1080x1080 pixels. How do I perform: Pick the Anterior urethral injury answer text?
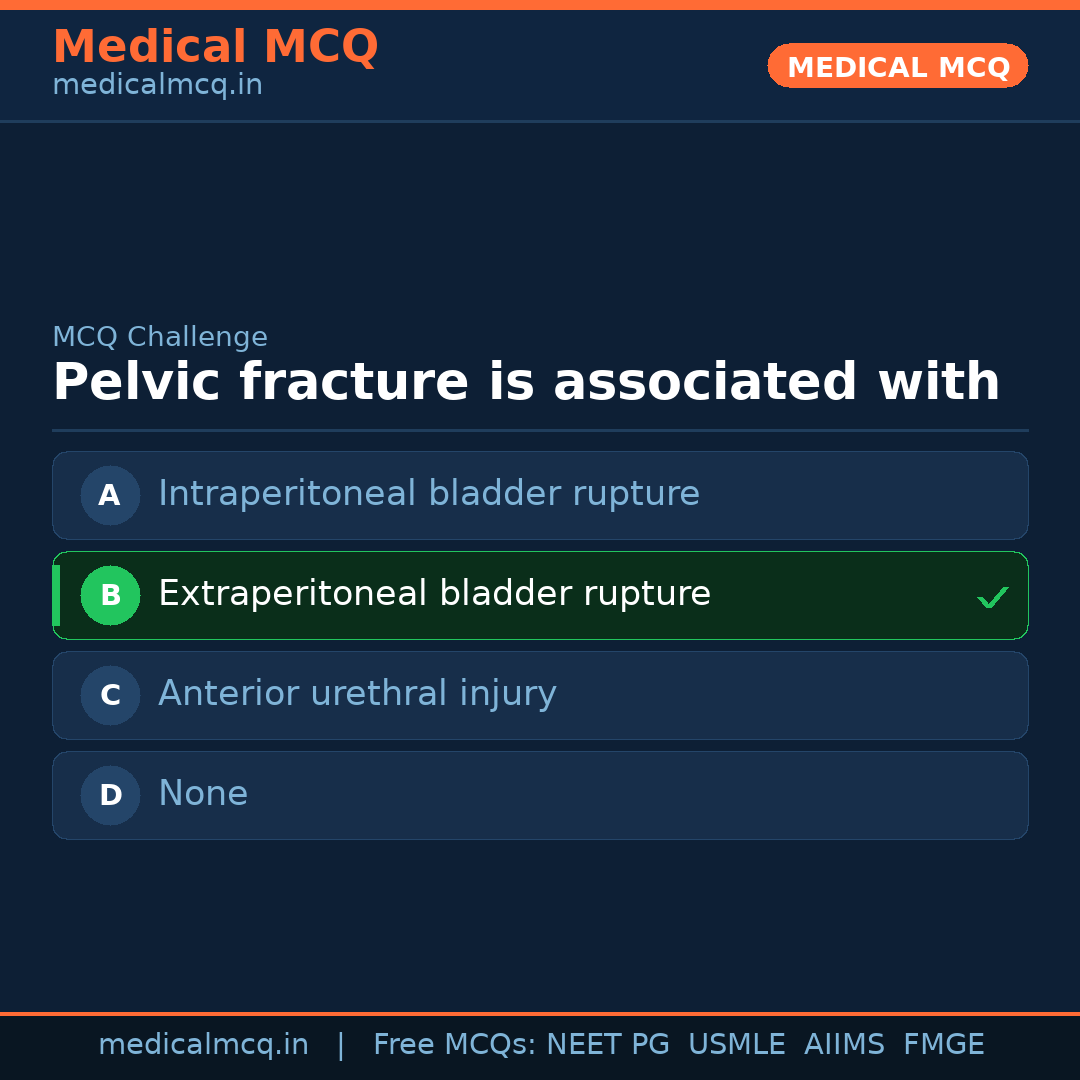(357, 694)
